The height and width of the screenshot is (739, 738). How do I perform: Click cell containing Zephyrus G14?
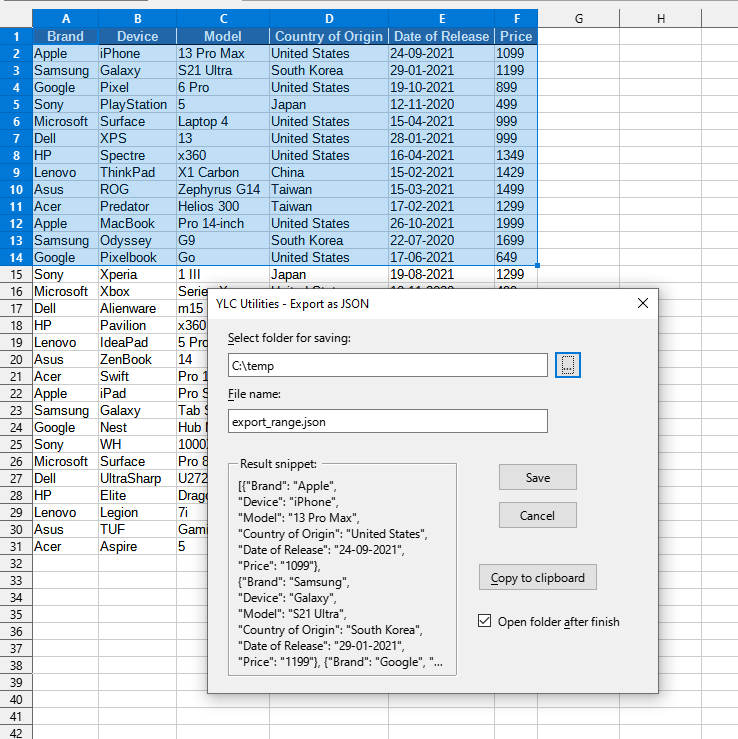coord(223,189)
